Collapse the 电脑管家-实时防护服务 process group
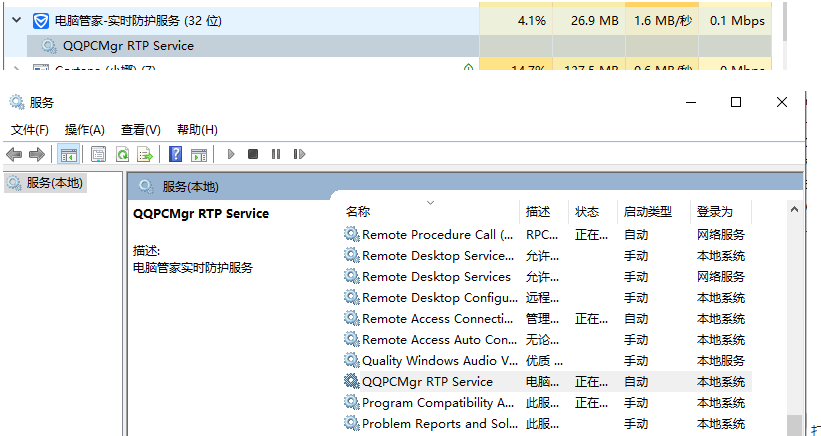Image resolution: width=821 pixels, height=436 pixels. pyautogui.click(x=16, y=20)
